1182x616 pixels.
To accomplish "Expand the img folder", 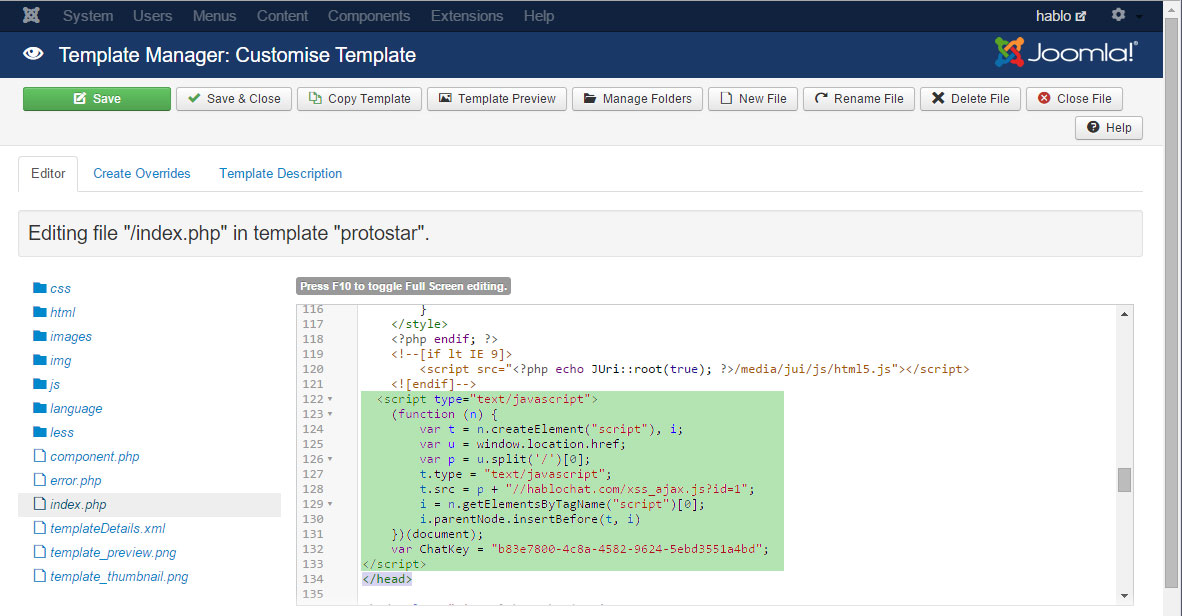I will (52, 360).
